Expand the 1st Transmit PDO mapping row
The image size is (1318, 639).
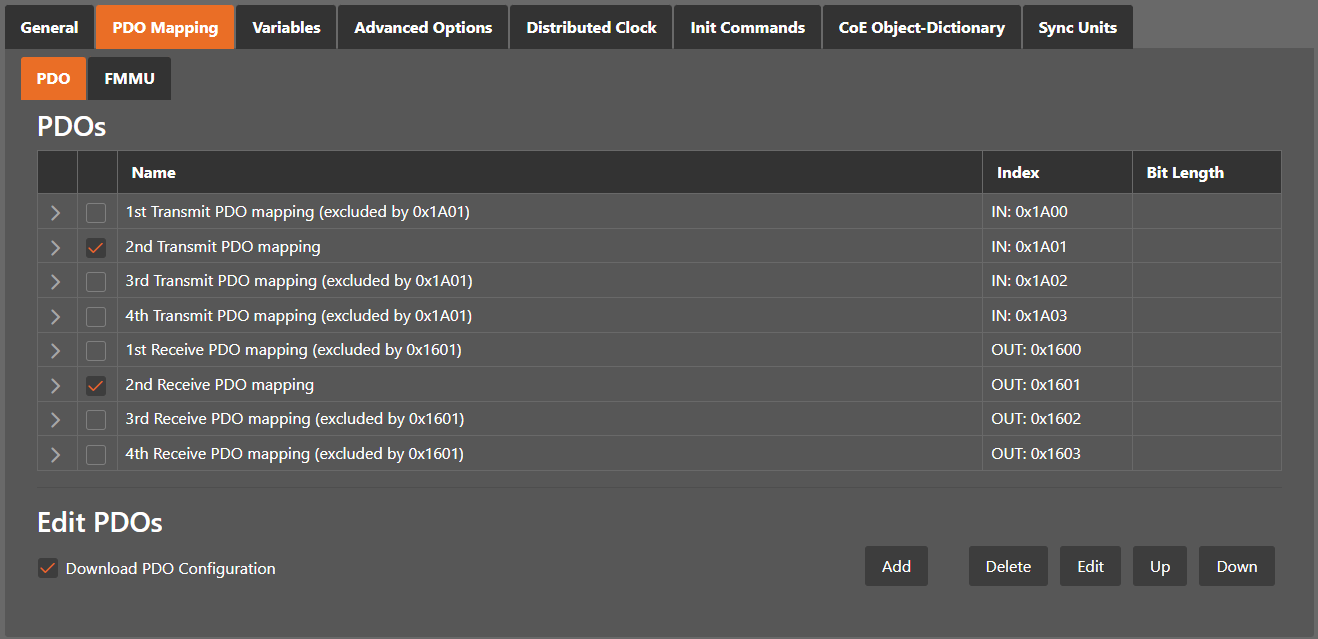point(56,212)
